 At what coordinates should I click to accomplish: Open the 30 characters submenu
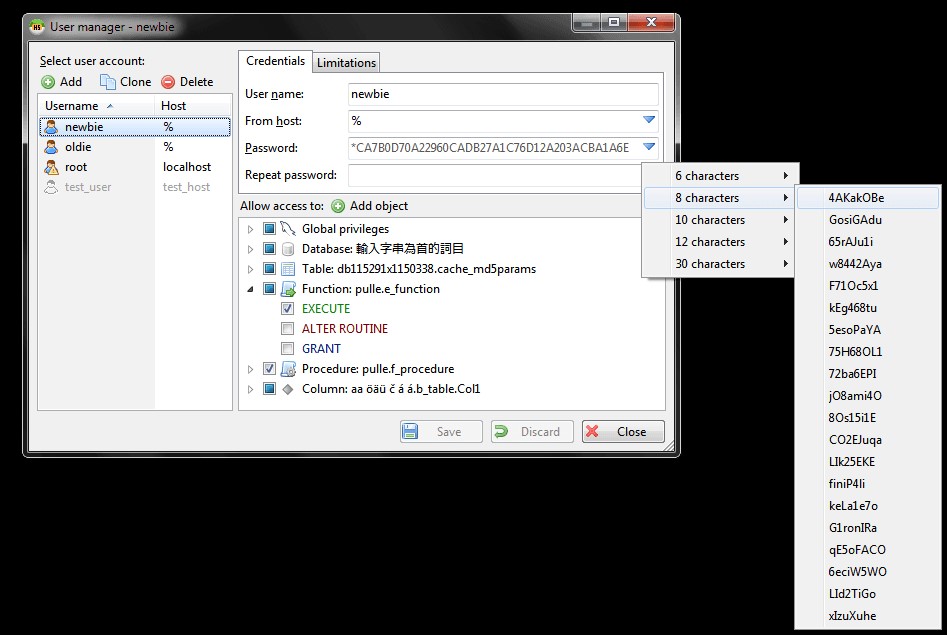[x=719, y=264]
